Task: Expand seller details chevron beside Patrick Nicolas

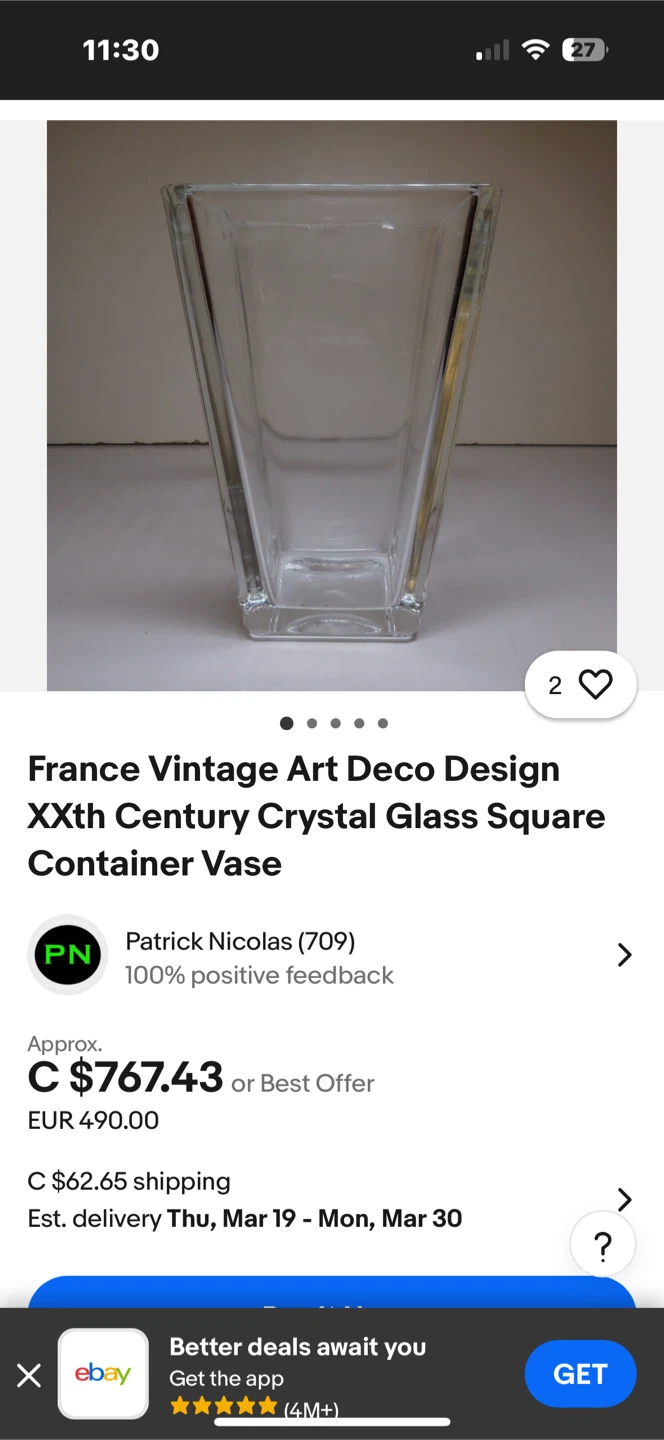Action: (624, 955)
